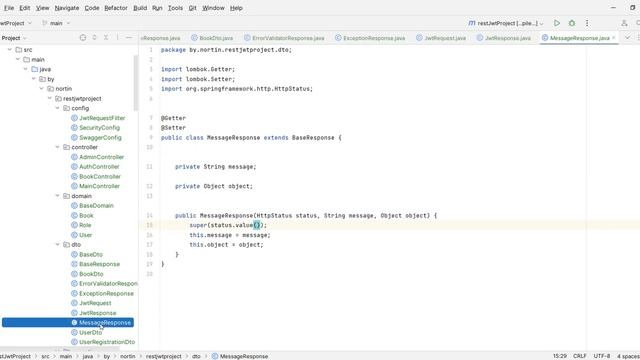The height and width of the screenshot is (360, 640).
Task: Open the Refactor menu
Action: coord(116,8)
